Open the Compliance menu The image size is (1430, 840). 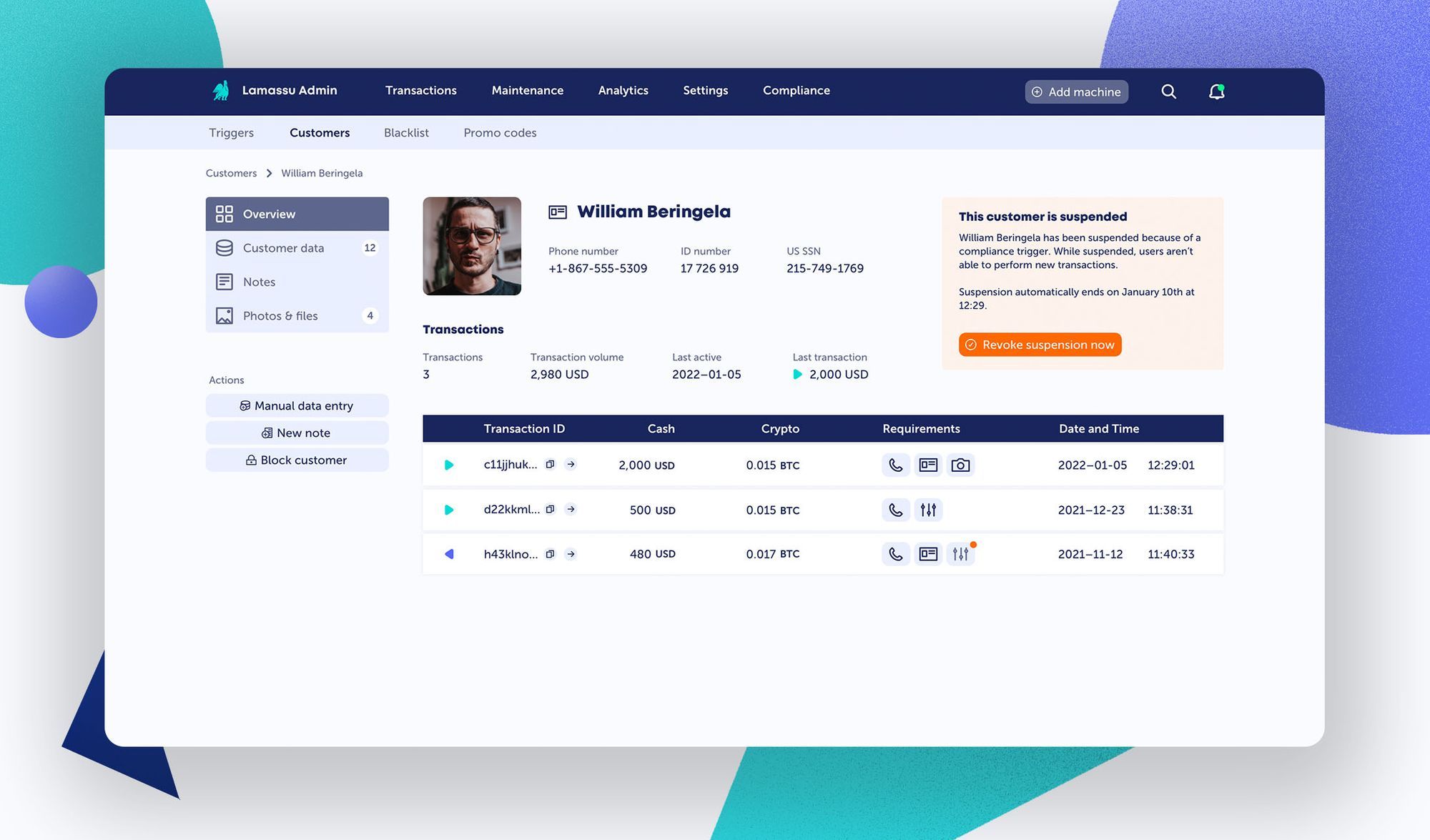point(796,90)
